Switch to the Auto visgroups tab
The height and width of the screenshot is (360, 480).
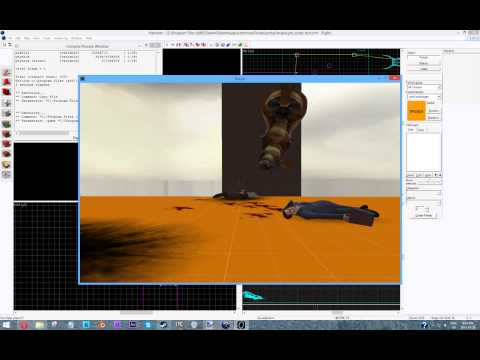coord(421,130)
